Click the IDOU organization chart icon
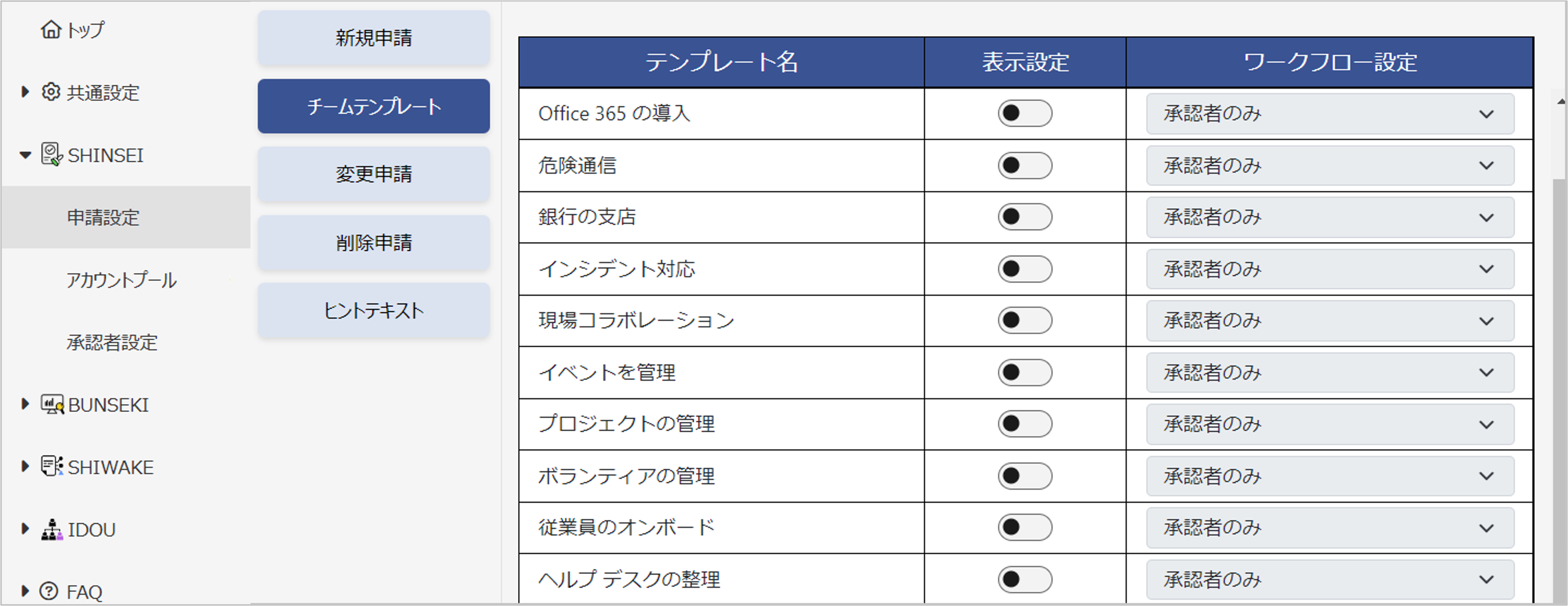This screenshot has width=1568, height=606. [x=52, y=529]
